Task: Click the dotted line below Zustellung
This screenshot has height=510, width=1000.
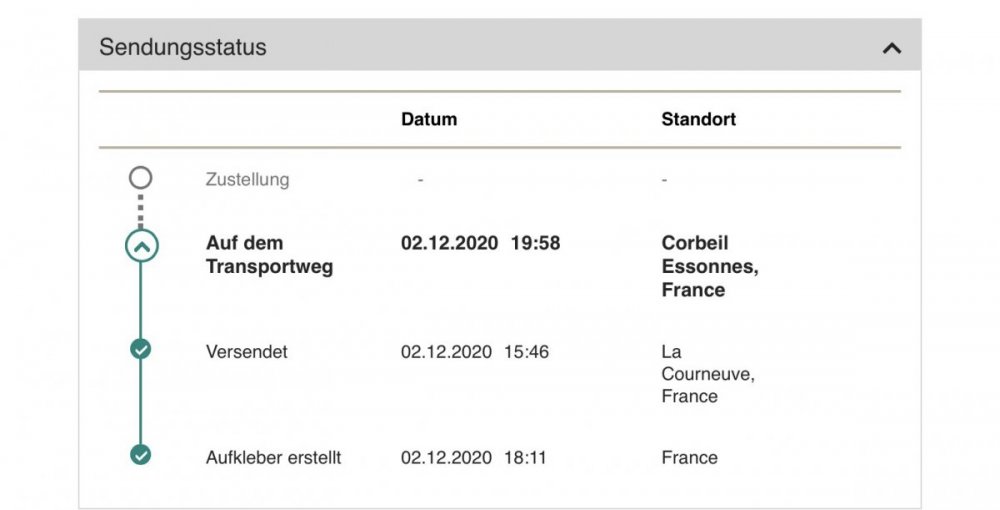Action: (x=140, y=210)
